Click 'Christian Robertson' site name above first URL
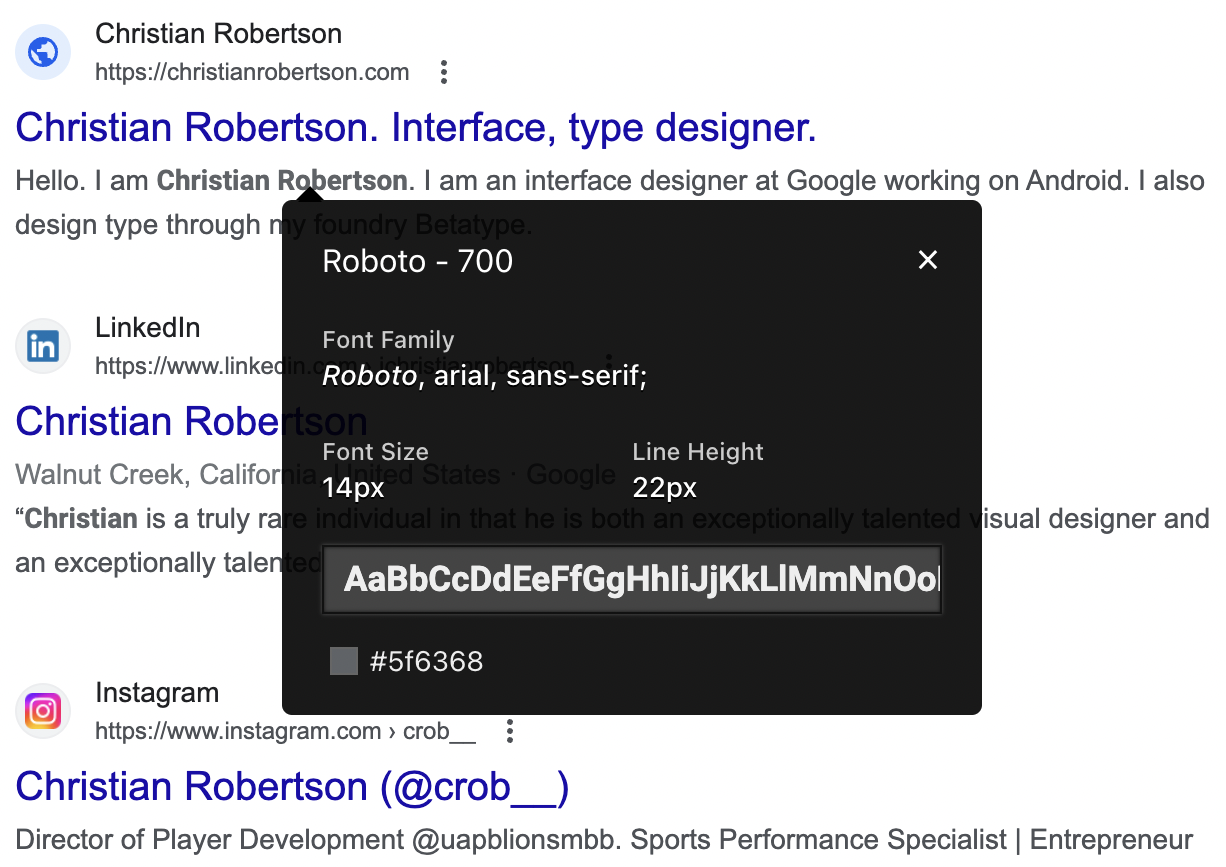The width and height of the screenshot is (1226, 867). point(218,34)
